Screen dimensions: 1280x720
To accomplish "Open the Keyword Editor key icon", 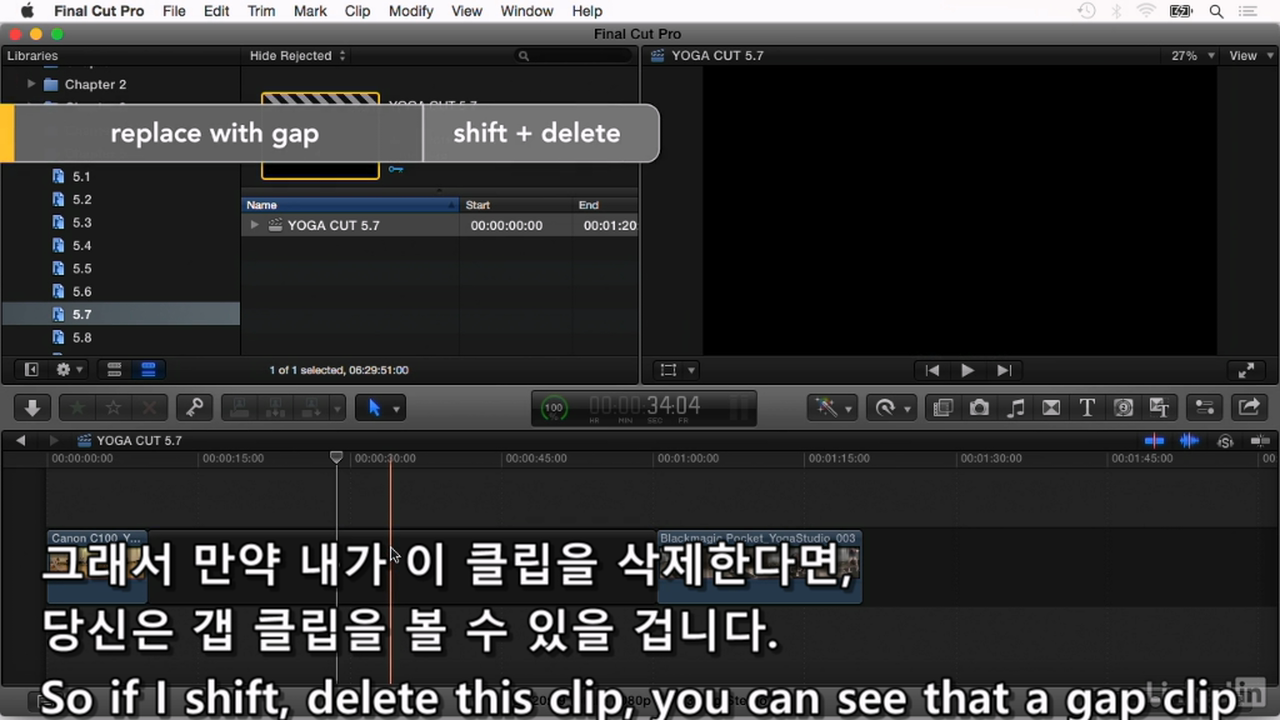I will point(195,407).
